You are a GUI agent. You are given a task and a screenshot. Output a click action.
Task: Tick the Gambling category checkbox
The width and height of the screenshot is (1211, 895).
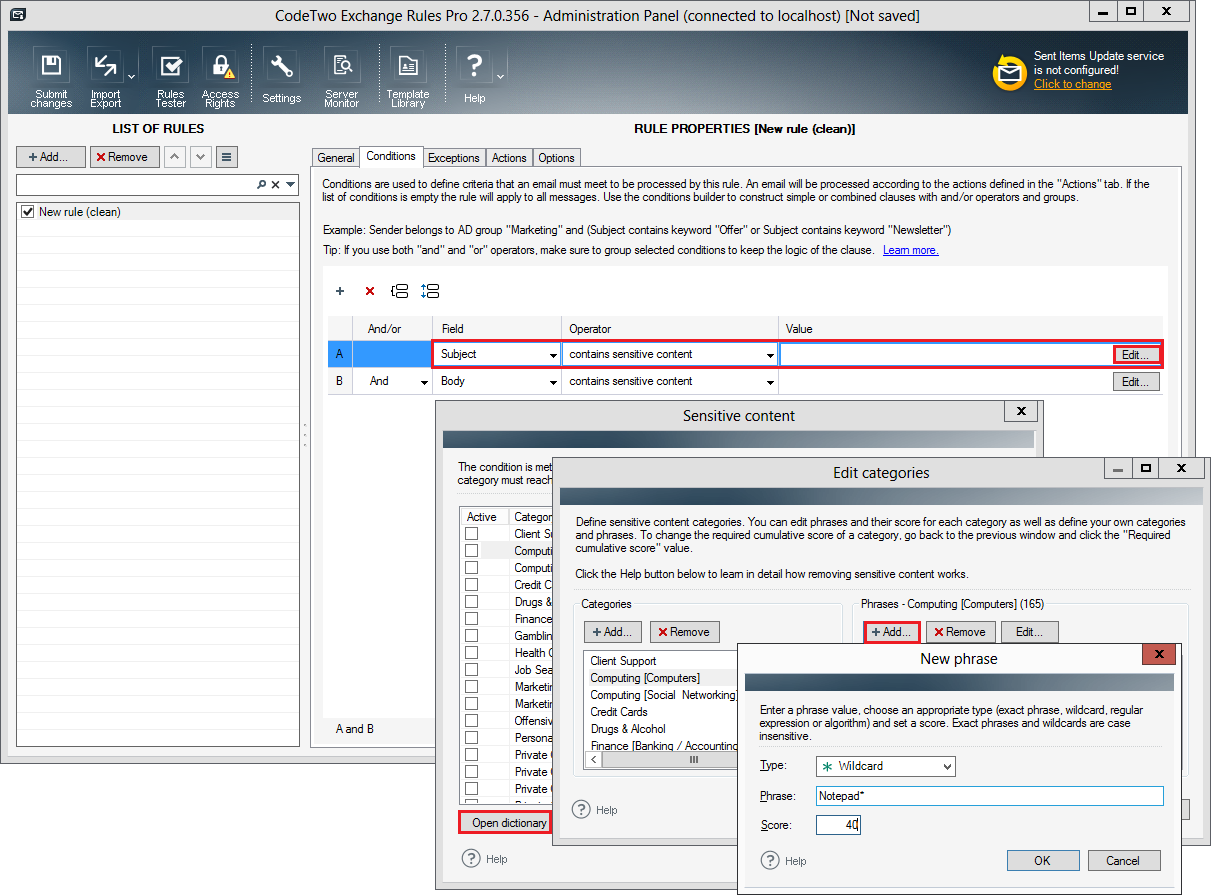pyautogui.click(x=471, y=636)
